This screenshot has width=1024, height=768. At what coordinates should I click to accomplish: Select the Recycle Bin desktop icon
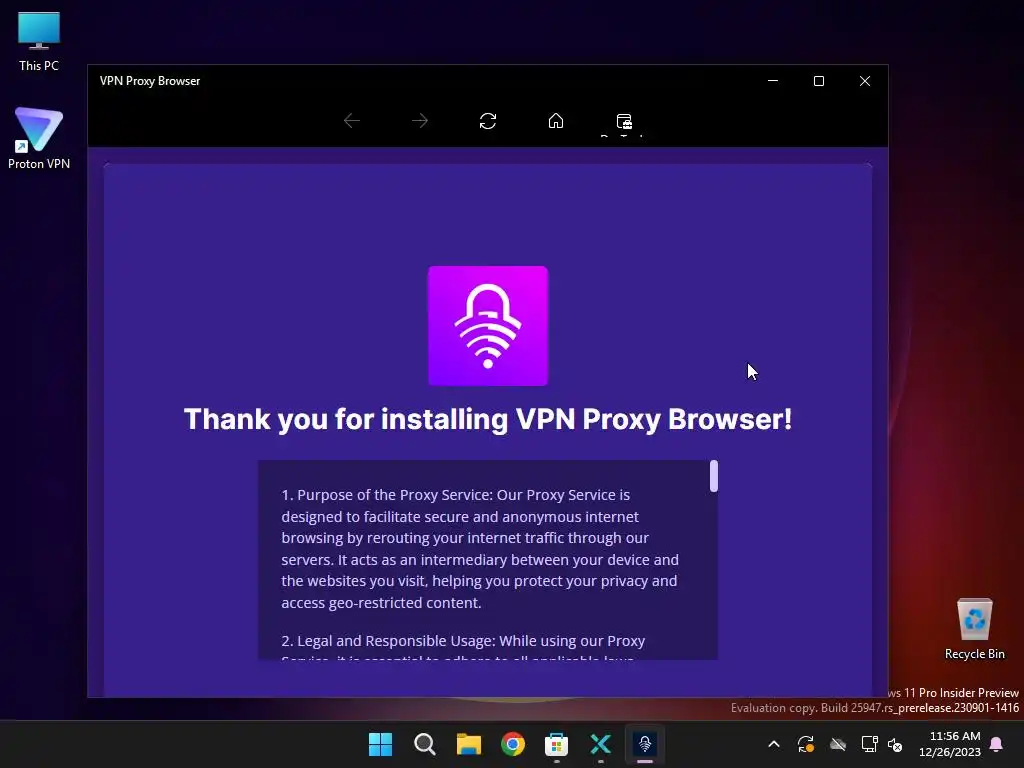tap(974, 629)
